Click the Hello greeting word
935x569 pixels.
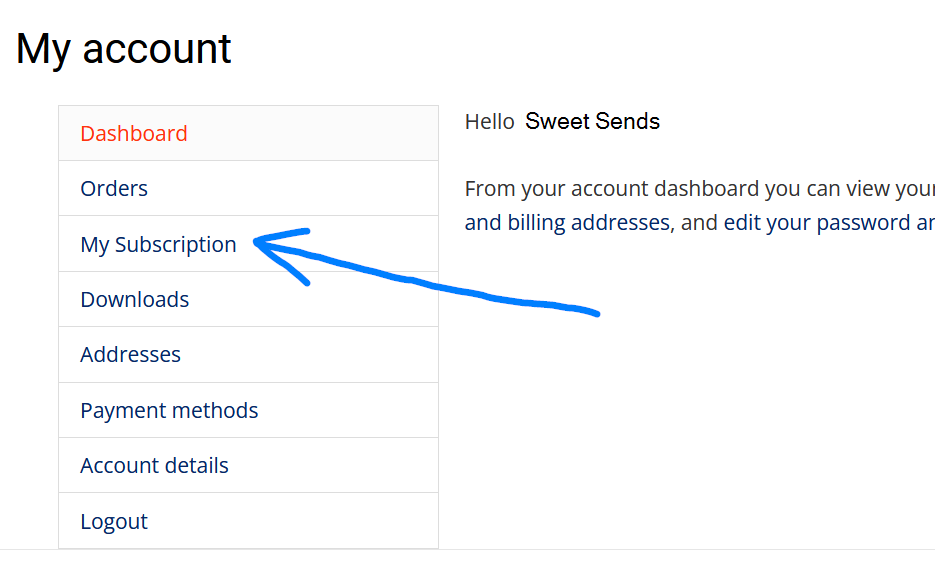coord(490,122)
